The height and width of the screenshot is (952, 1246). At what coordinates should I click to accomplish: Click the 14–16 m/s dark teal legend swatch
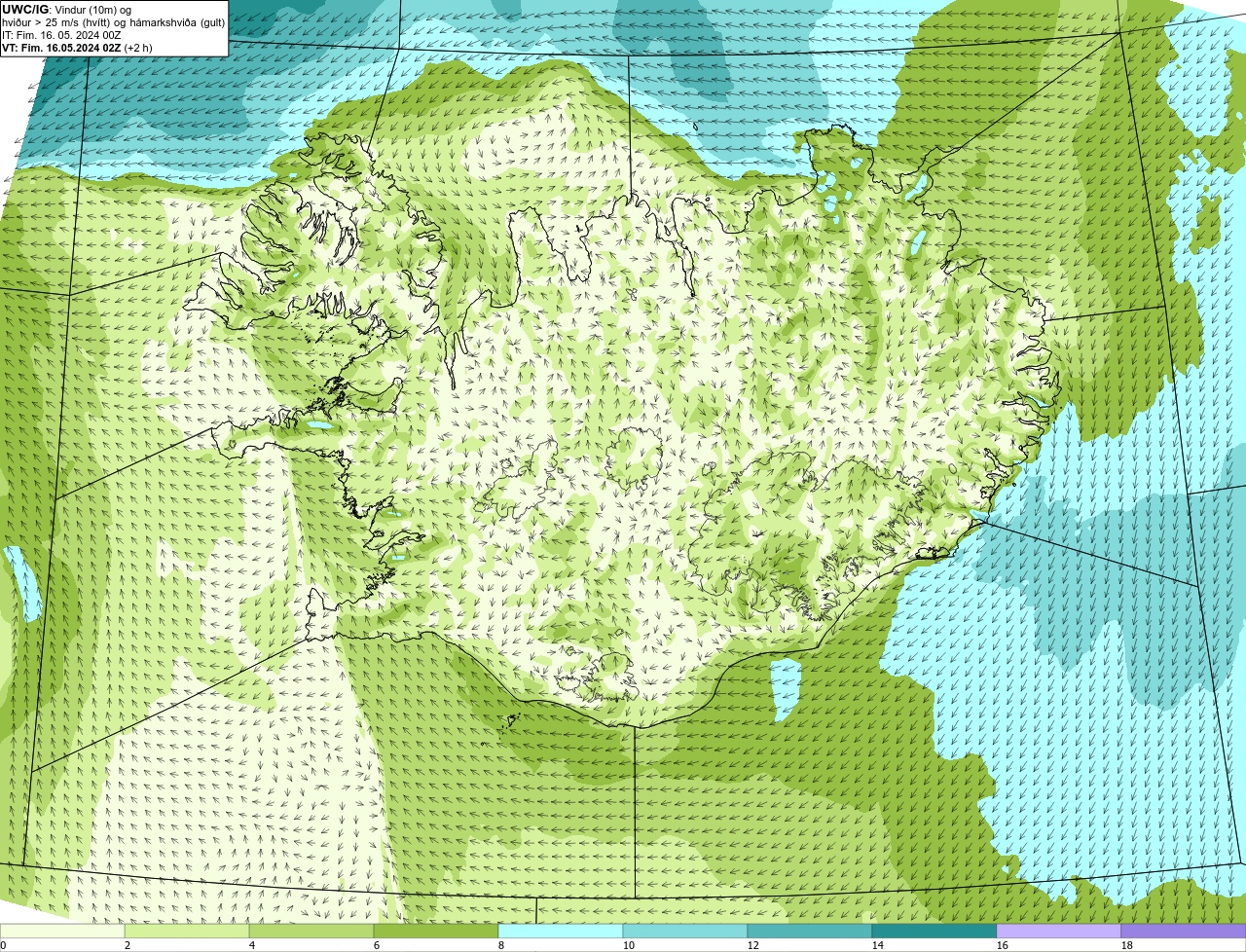coord(934,932)
